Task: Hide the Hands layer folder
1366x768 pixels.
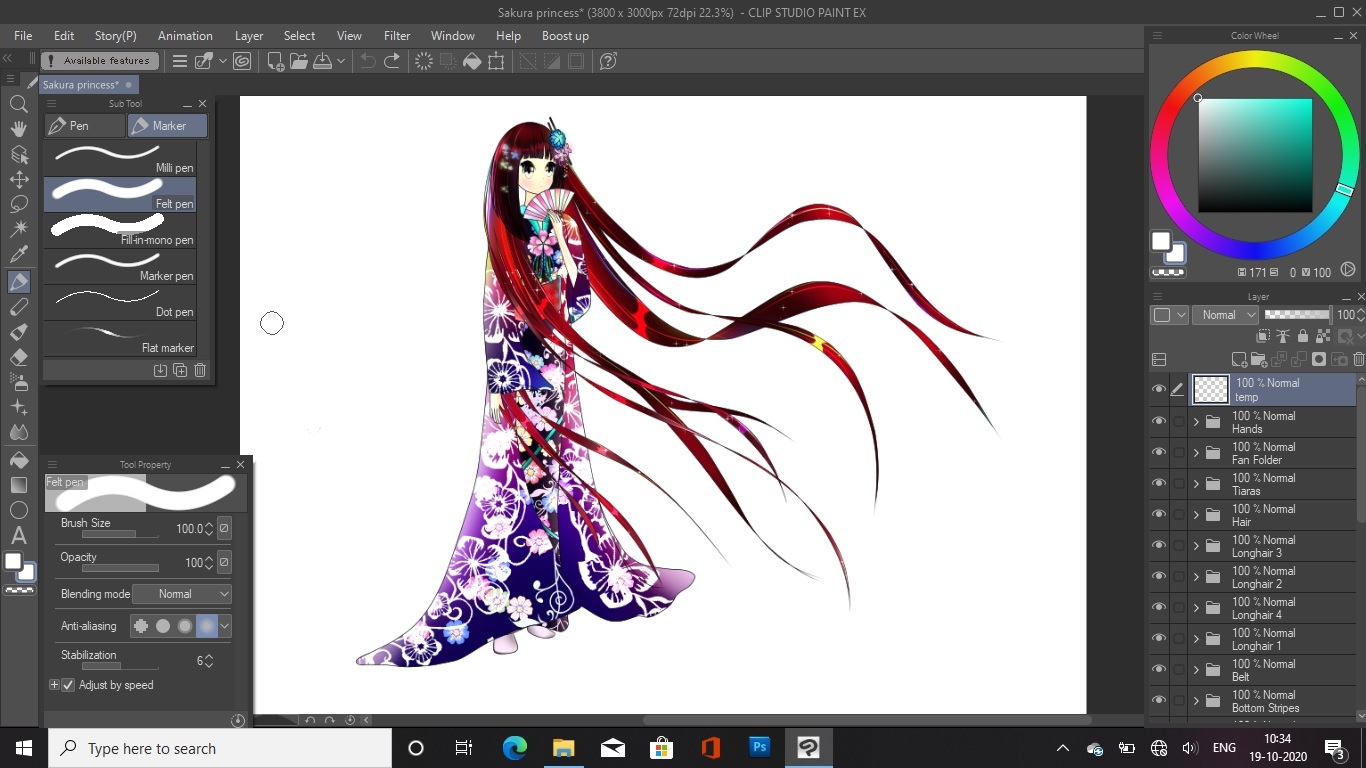Action: pyautogui.click(x=1159, y=422)
